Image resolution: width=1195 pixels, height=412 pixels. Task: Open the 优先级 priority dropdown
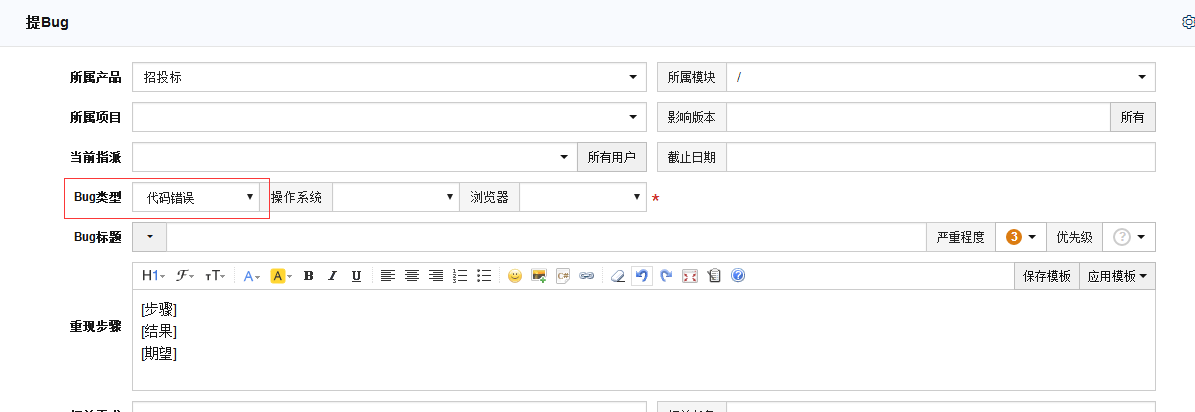point(1129,238)
